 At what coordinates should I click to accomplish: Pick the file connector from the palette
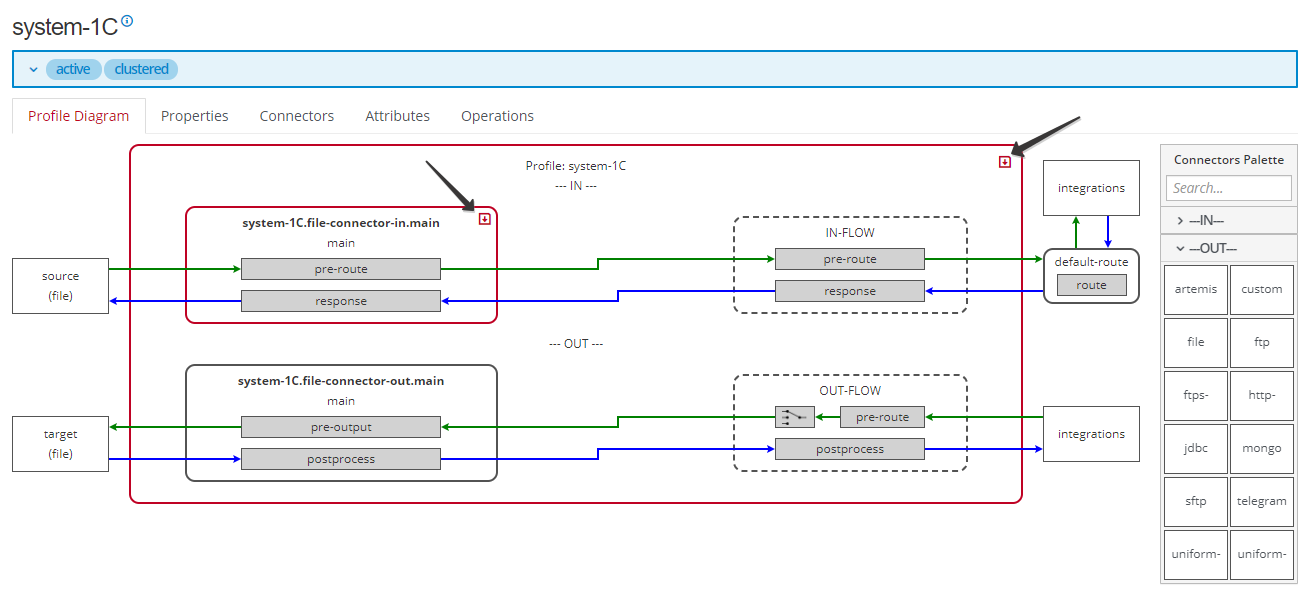[x=1195, y=342]
